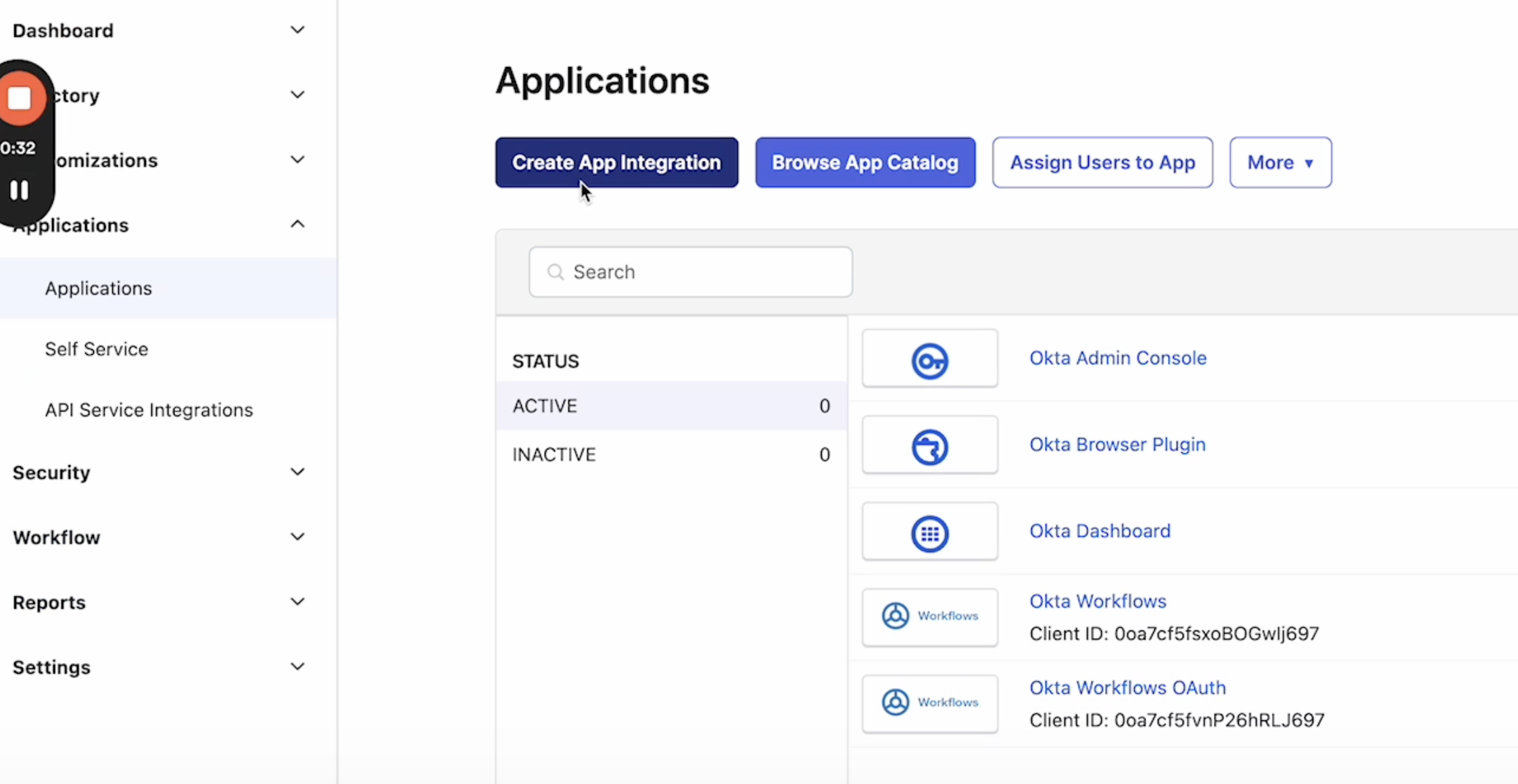Image resolution: width=1518 pixels, height=784 pixels.
Task: Expand the Workflow section chevron
Action: click(297, 537)
